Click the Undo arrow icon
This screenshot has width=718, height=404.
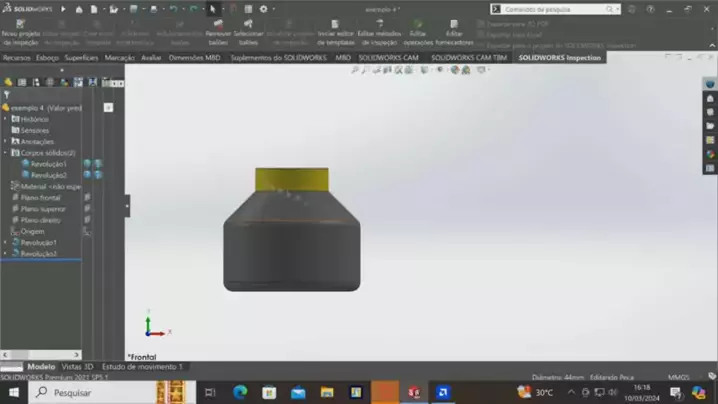pyautogui.click(x=173, y=9)
